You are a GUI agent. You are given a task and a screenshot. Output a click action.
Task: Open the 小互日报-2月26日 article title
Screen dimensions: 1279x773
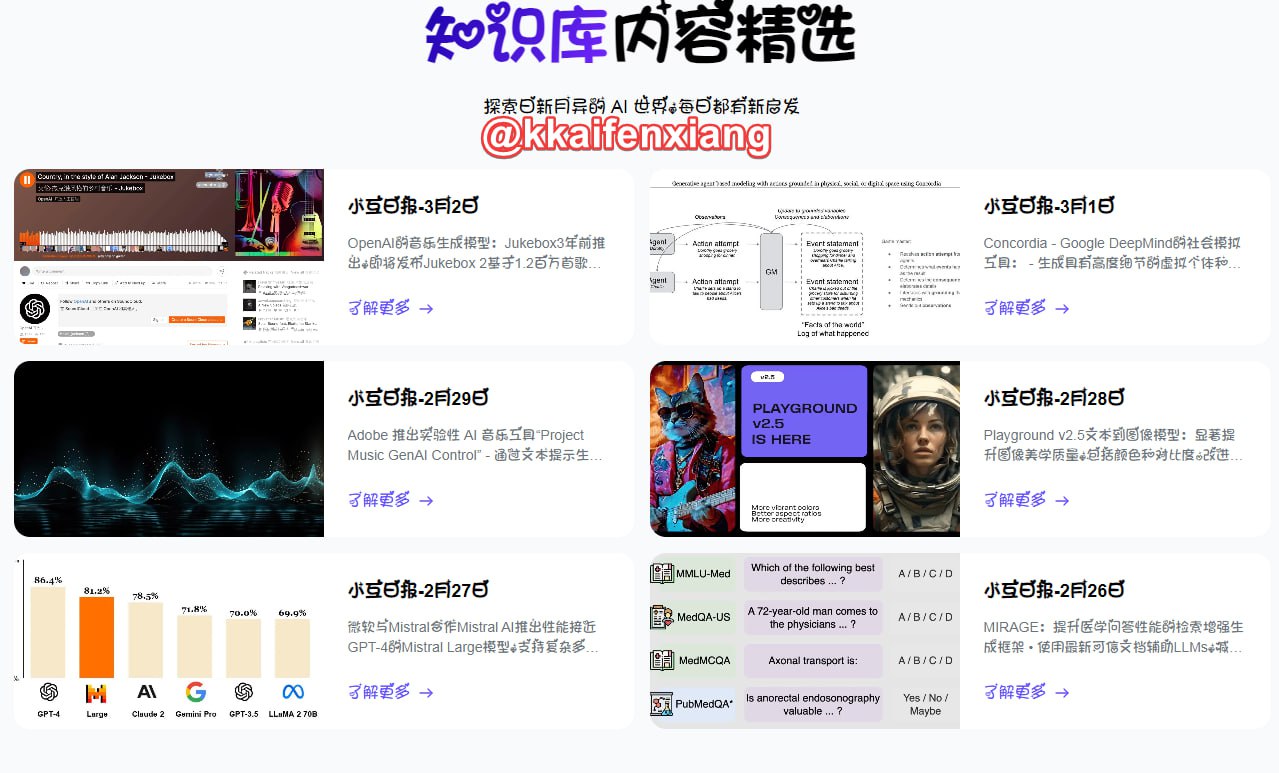(1054, 590)
